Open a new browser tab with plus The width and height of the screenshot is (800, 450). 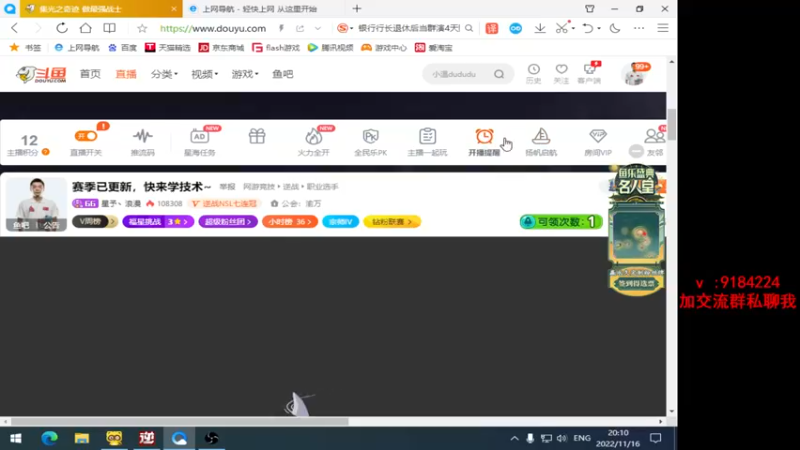coord(357,9)
